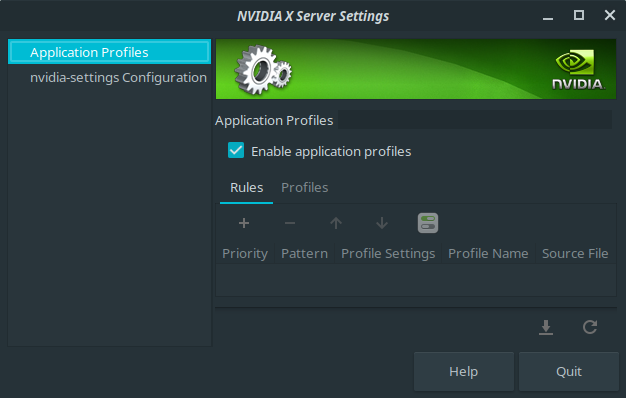Lower rule priority with the down arrow
The image size is (626, 398).
point(382,223)
